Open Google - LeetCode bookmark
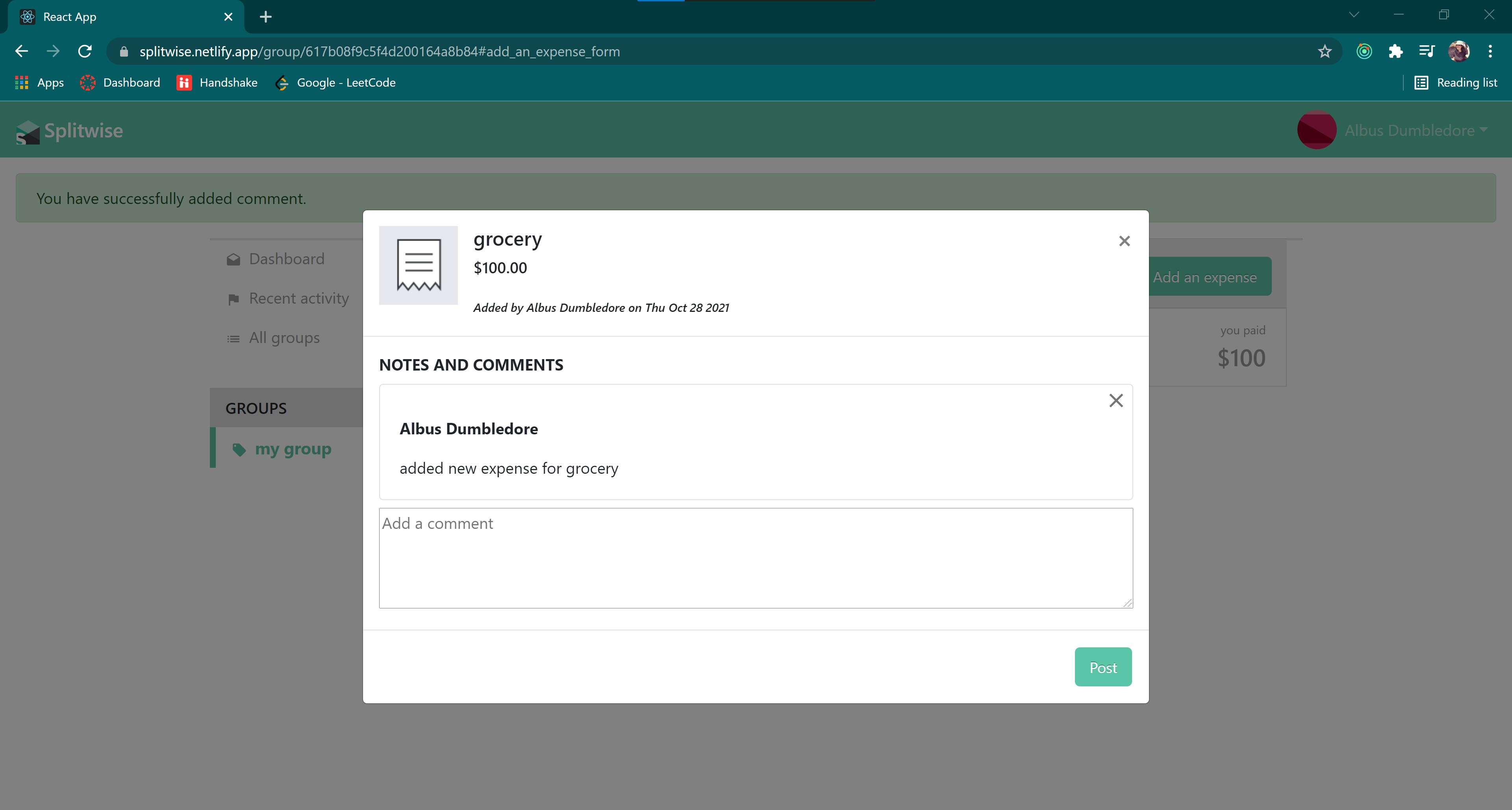Image resolution: width=1512 pixels, height=810 pixels. [x=335, y=83]
